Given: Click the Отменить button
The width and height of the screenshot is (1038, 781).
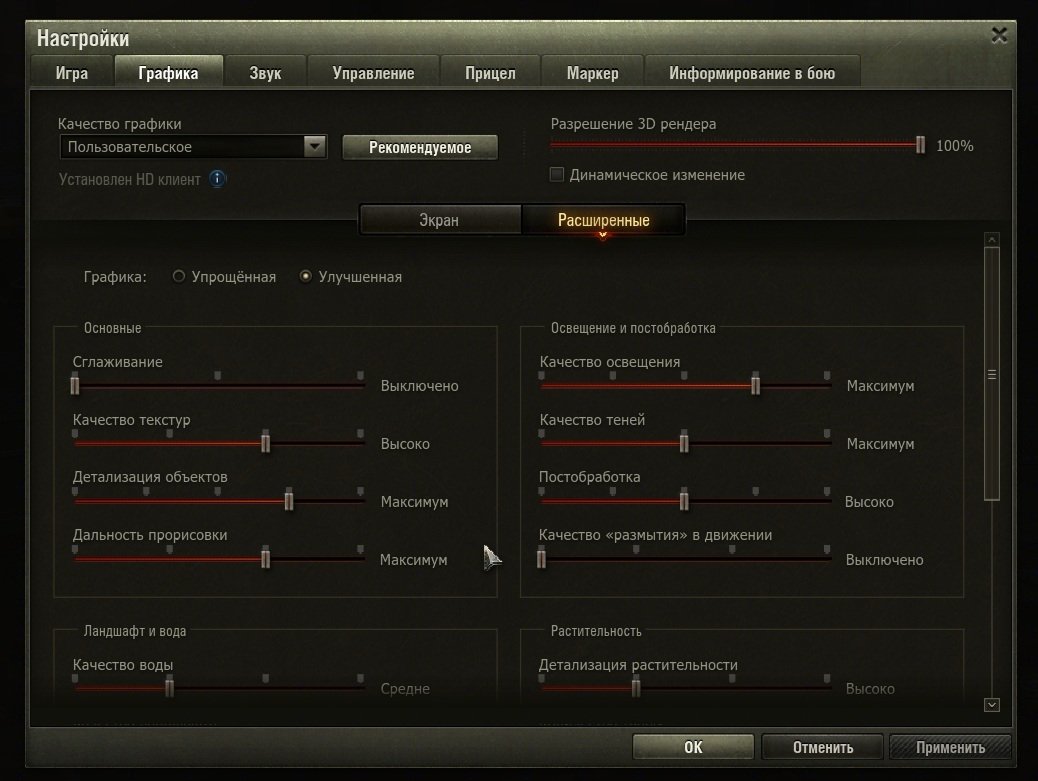Looking at the screenshot, I should click(822, 747).
